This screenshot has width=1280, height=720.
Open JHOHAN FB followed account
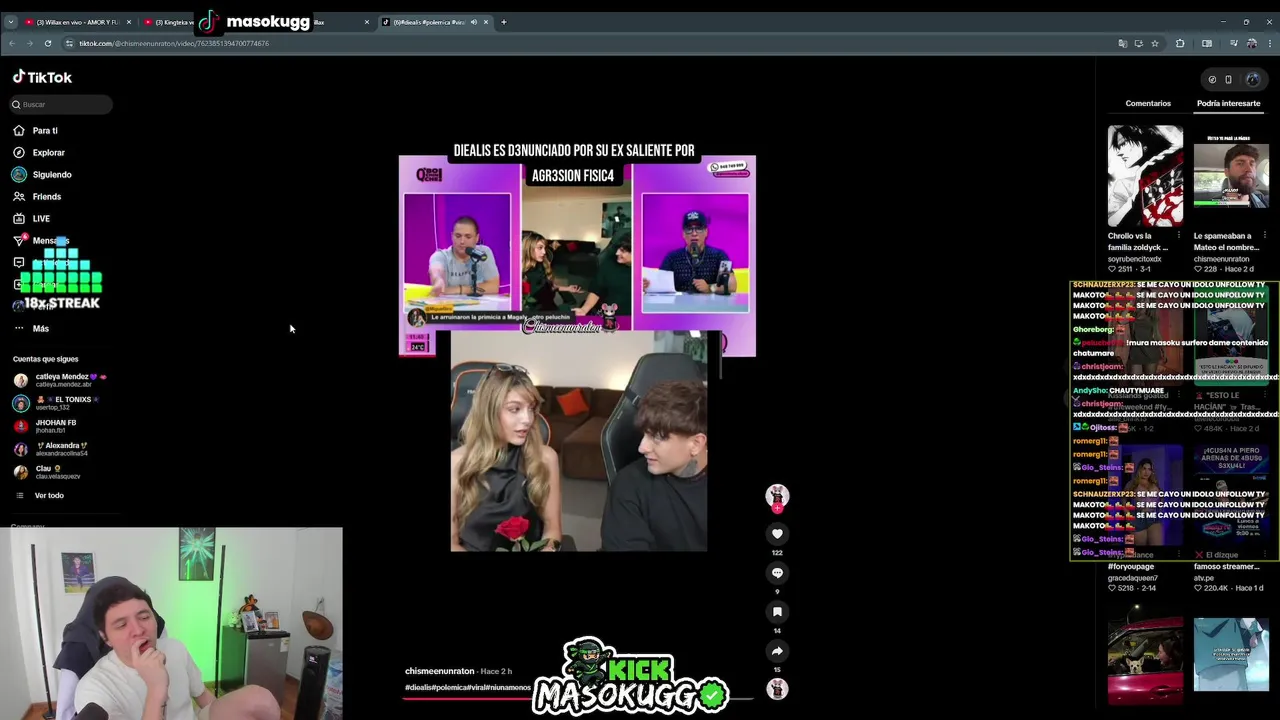coord(45,426)
